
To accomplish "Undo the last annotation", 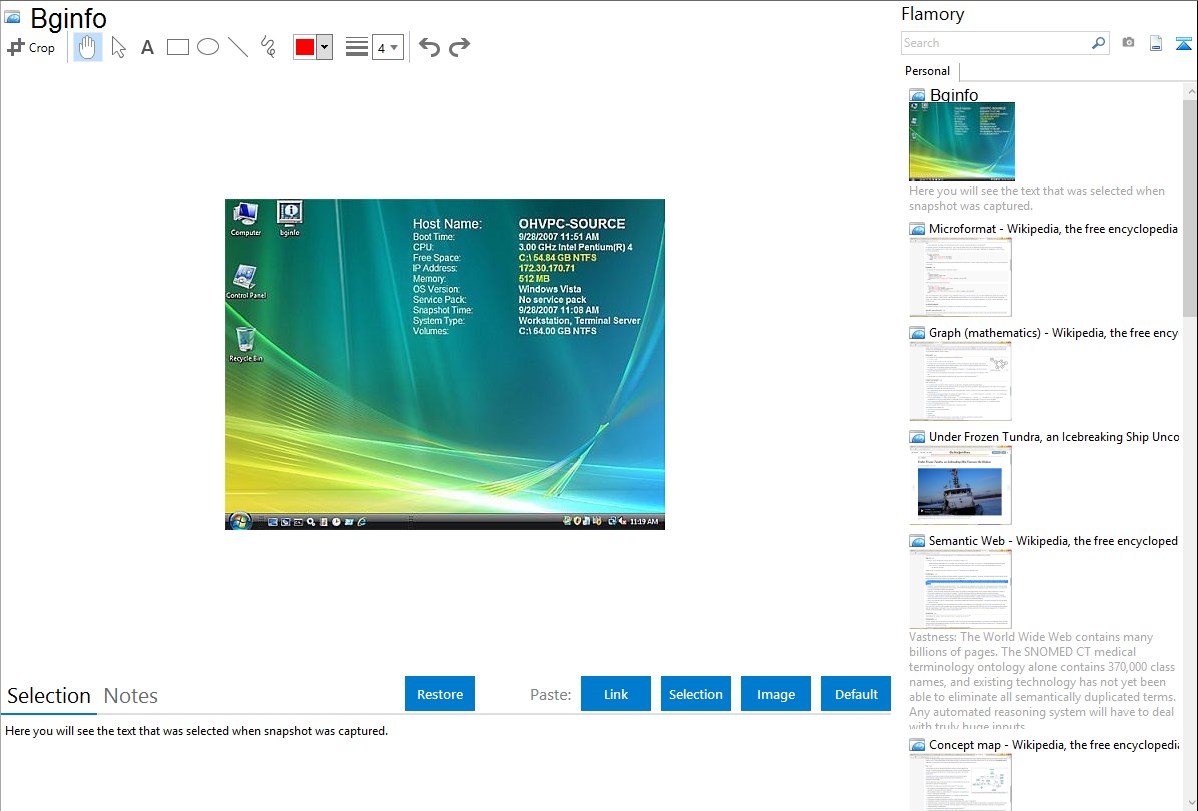I will click(429, 47).
